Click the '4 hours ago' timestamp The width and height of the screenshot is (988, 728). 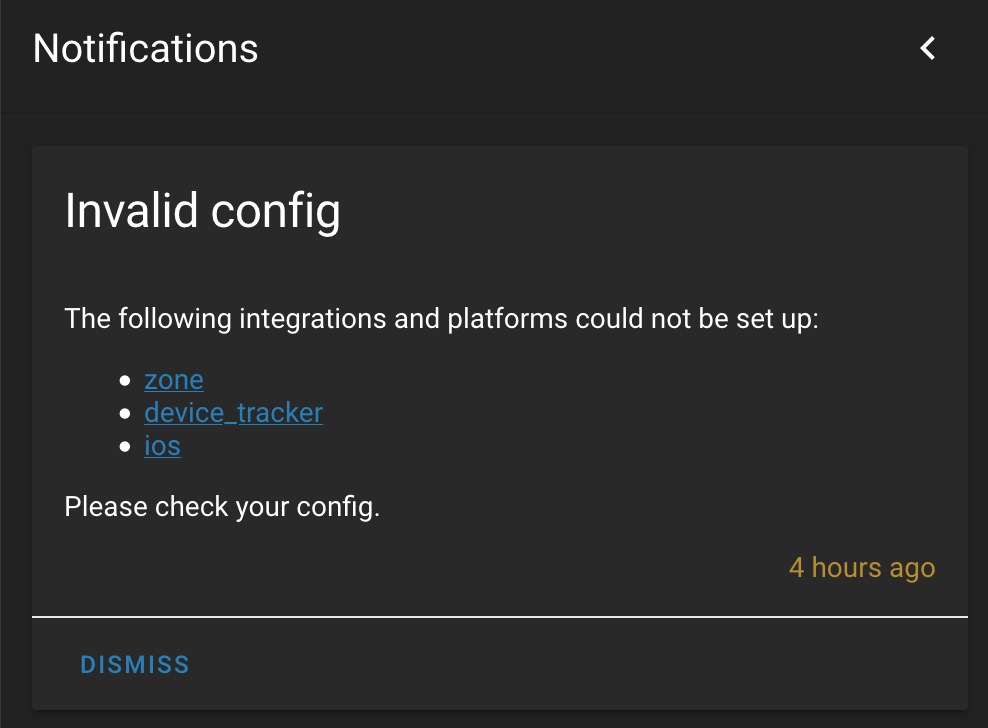tap(861, 568)
